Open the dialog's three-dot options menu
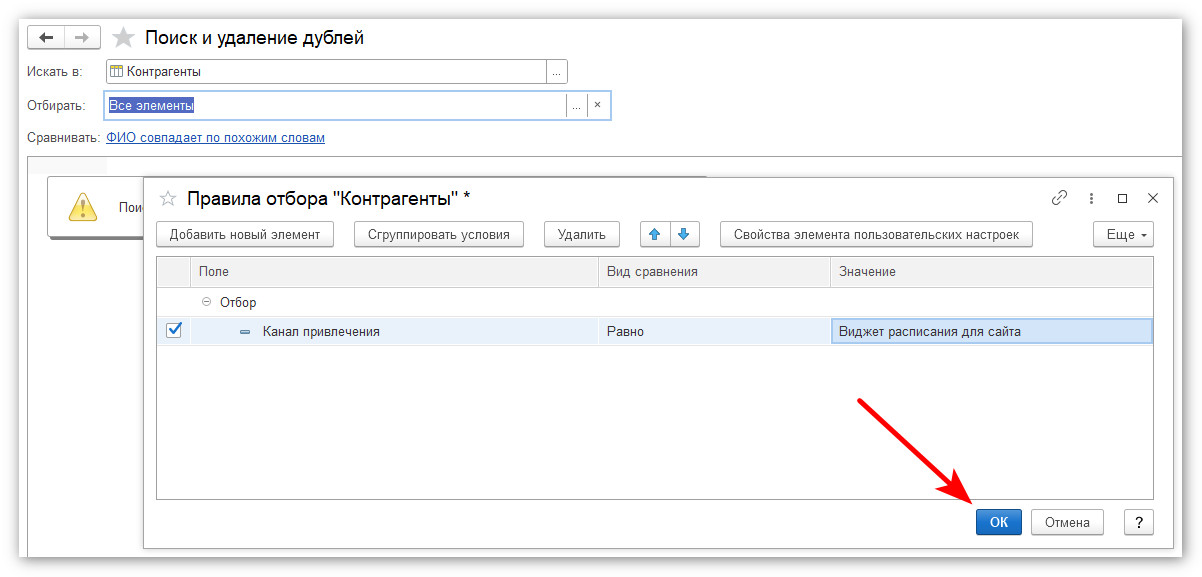 pos(1091,198)
